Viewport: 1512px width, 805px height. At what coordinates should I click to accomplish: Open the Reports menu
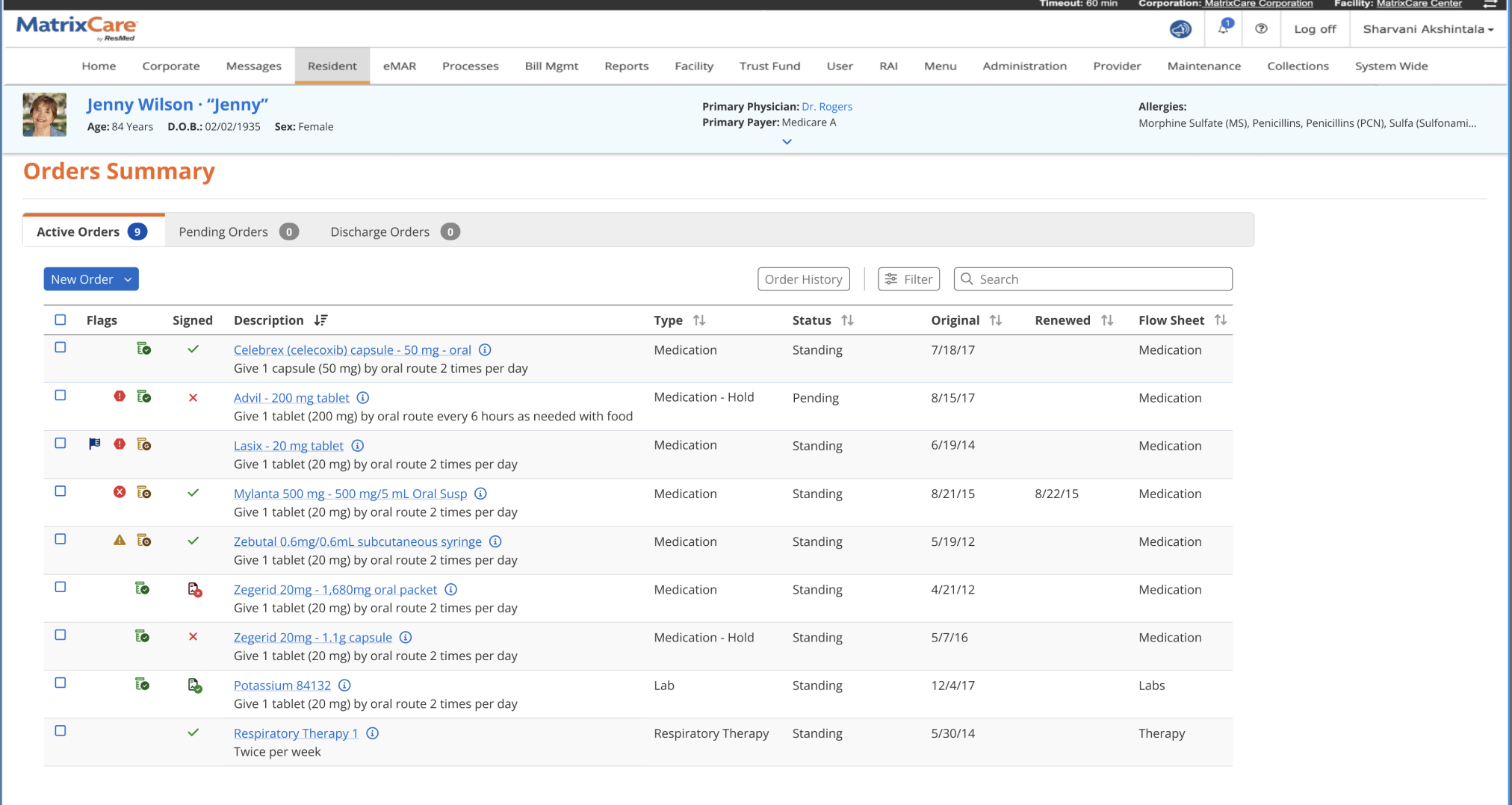(x=626, y=66)
